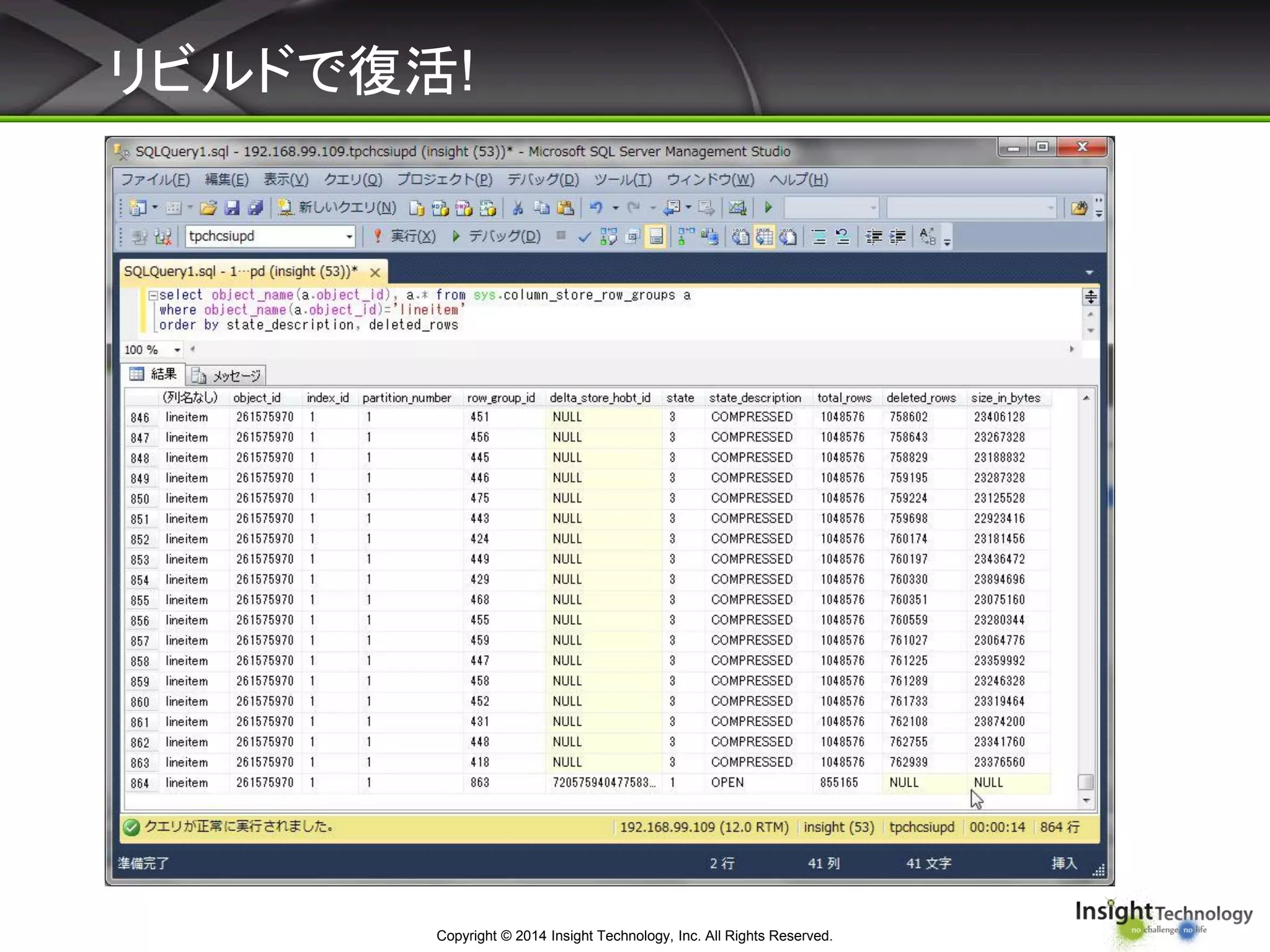Select the OPEN cell in row 864
Image resolution: width=1270 pixels, height=952 pixels.
(759, 783)
